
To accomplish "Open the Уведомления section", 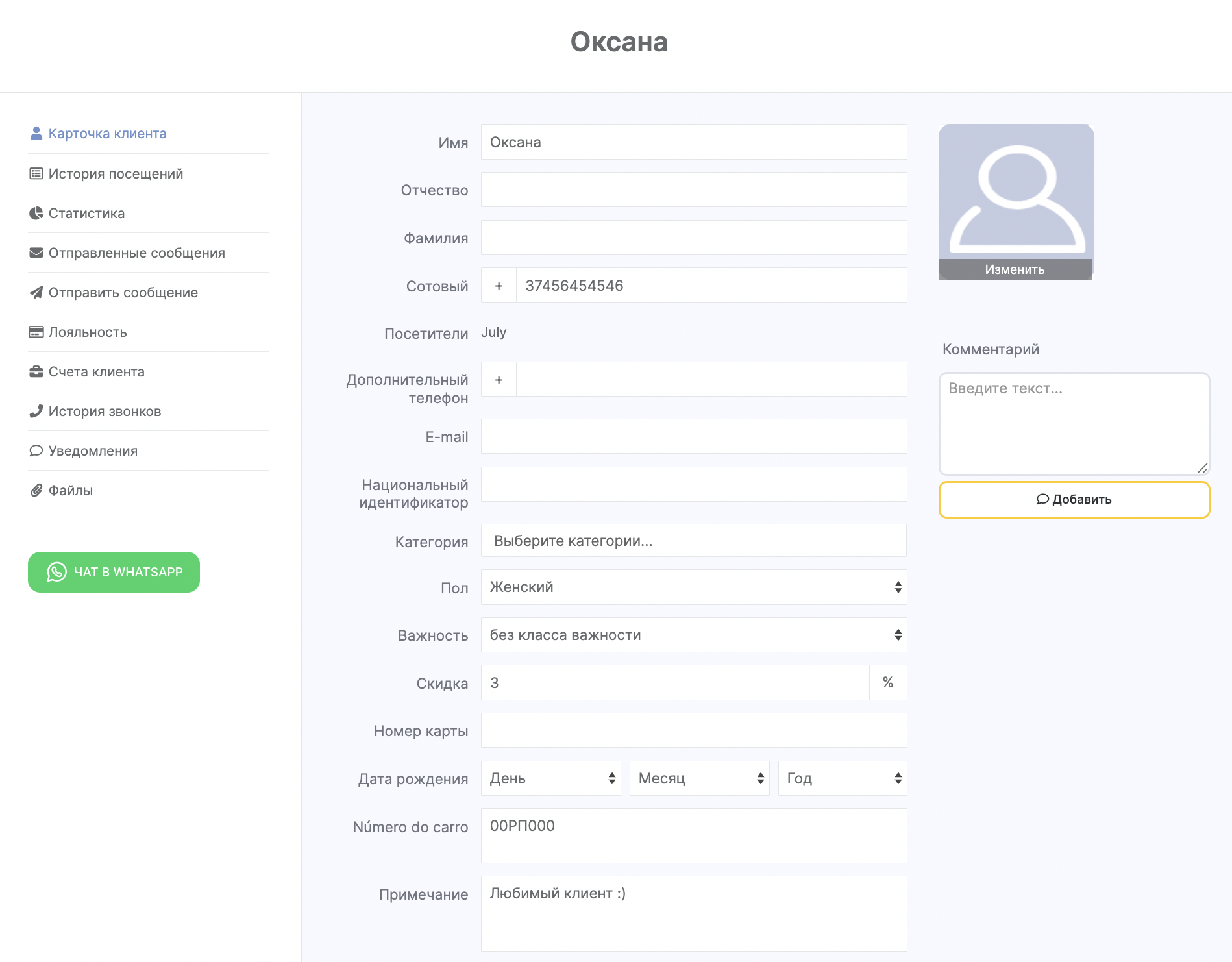I will 93,451.
